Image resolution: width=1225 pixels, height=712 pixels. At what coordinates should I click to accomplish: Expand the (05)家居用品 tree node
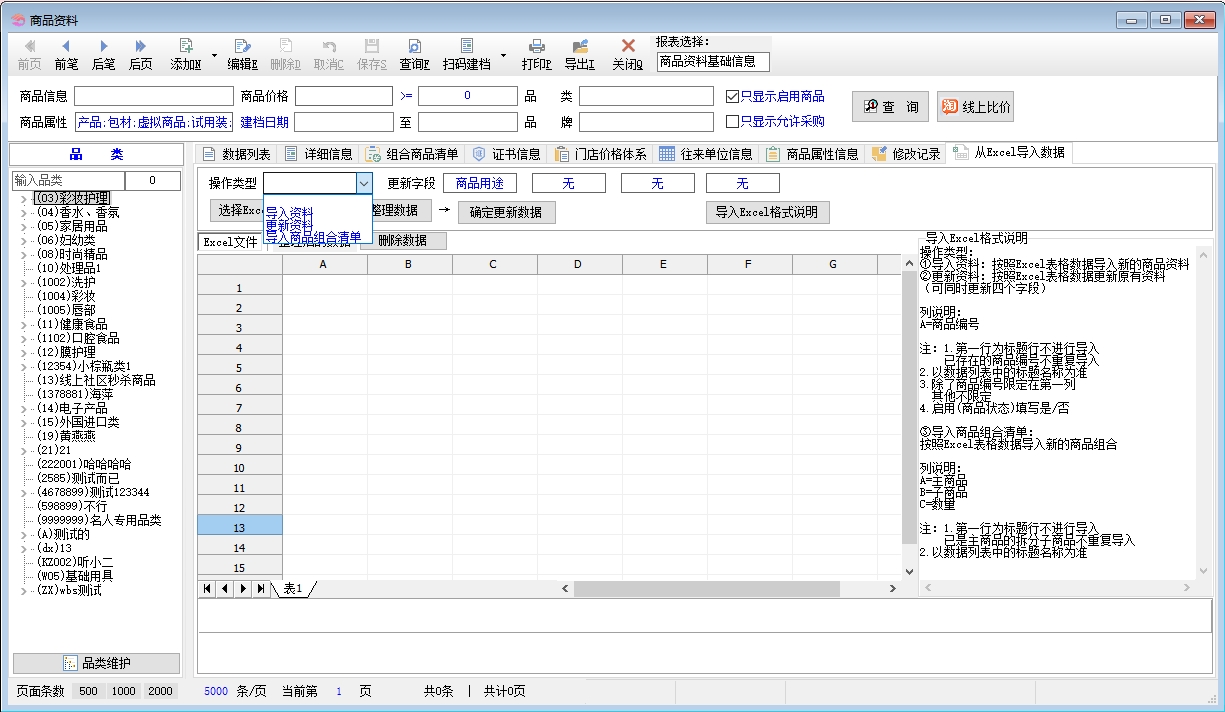(x=23, y=227)
